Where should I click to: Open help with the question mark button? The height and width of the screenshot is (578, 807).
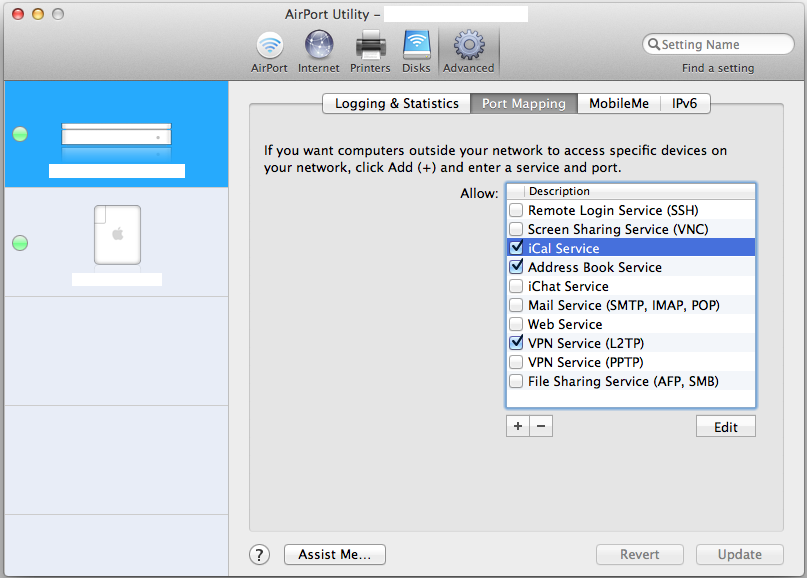coord(259,555)
